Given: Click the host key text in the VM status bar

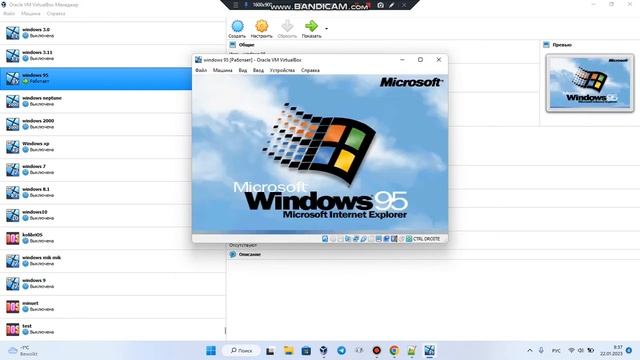Looking at the screenshot, I should tap(427, 239).
